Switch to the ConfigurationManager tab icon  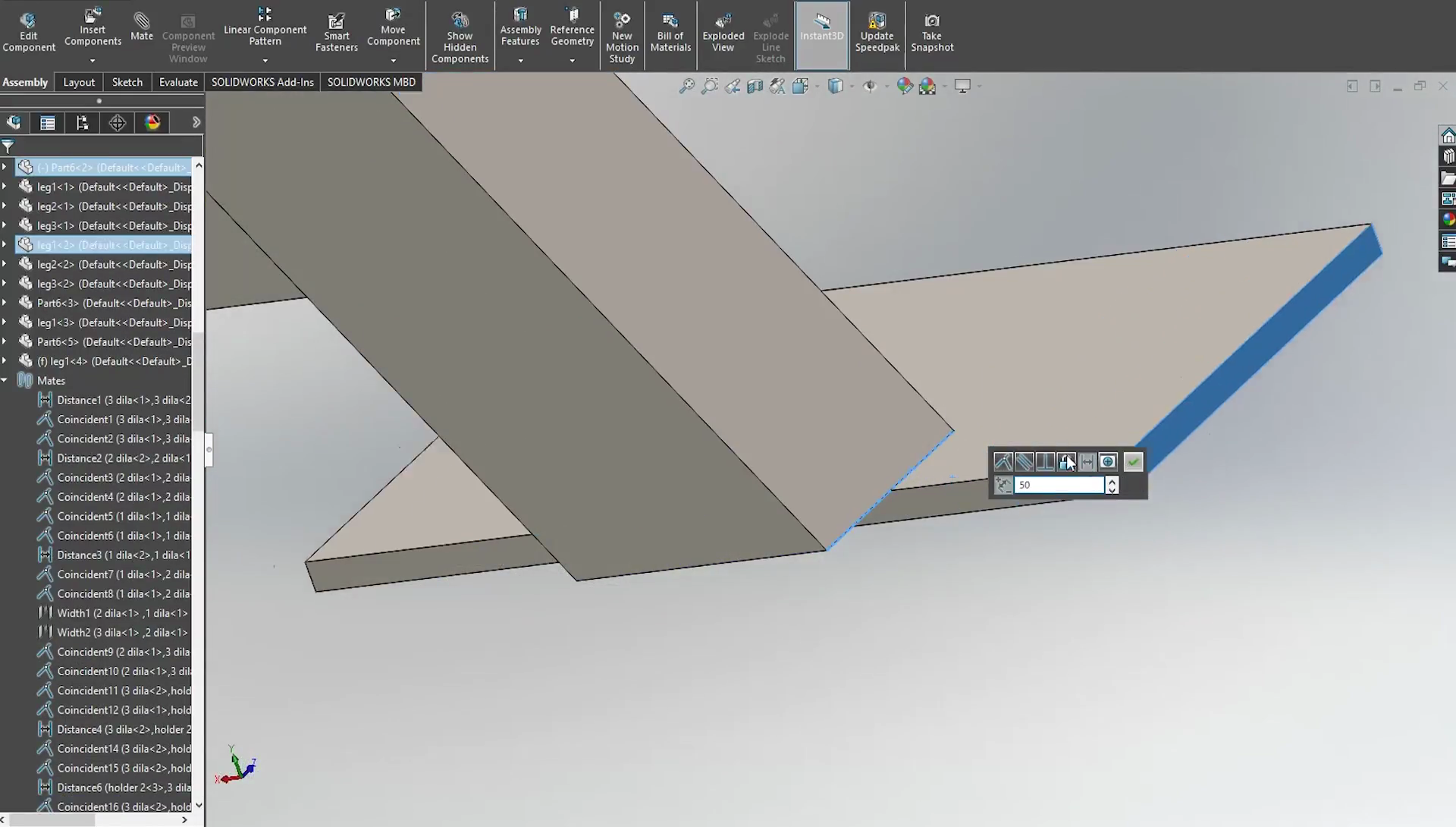pos(82,123)
